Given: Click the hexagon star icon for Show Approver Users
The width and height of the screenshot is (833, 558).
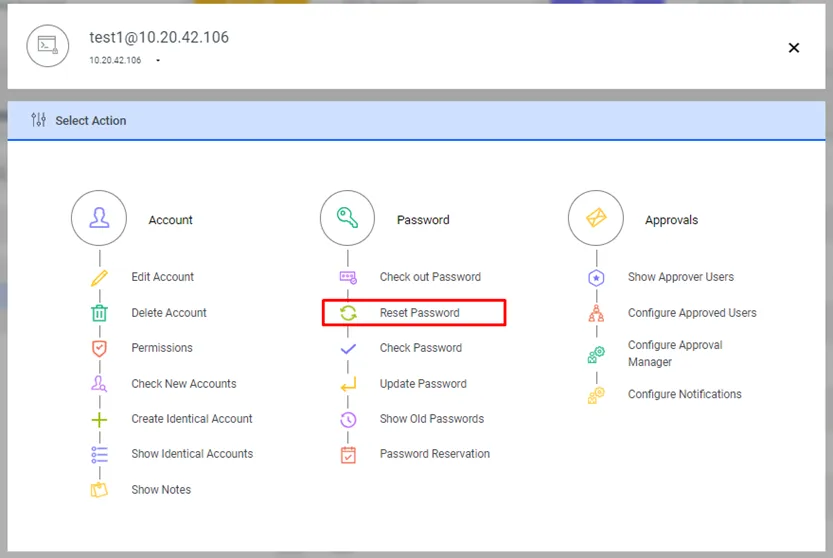Looking at the screenshot, I should click(596, 277).
